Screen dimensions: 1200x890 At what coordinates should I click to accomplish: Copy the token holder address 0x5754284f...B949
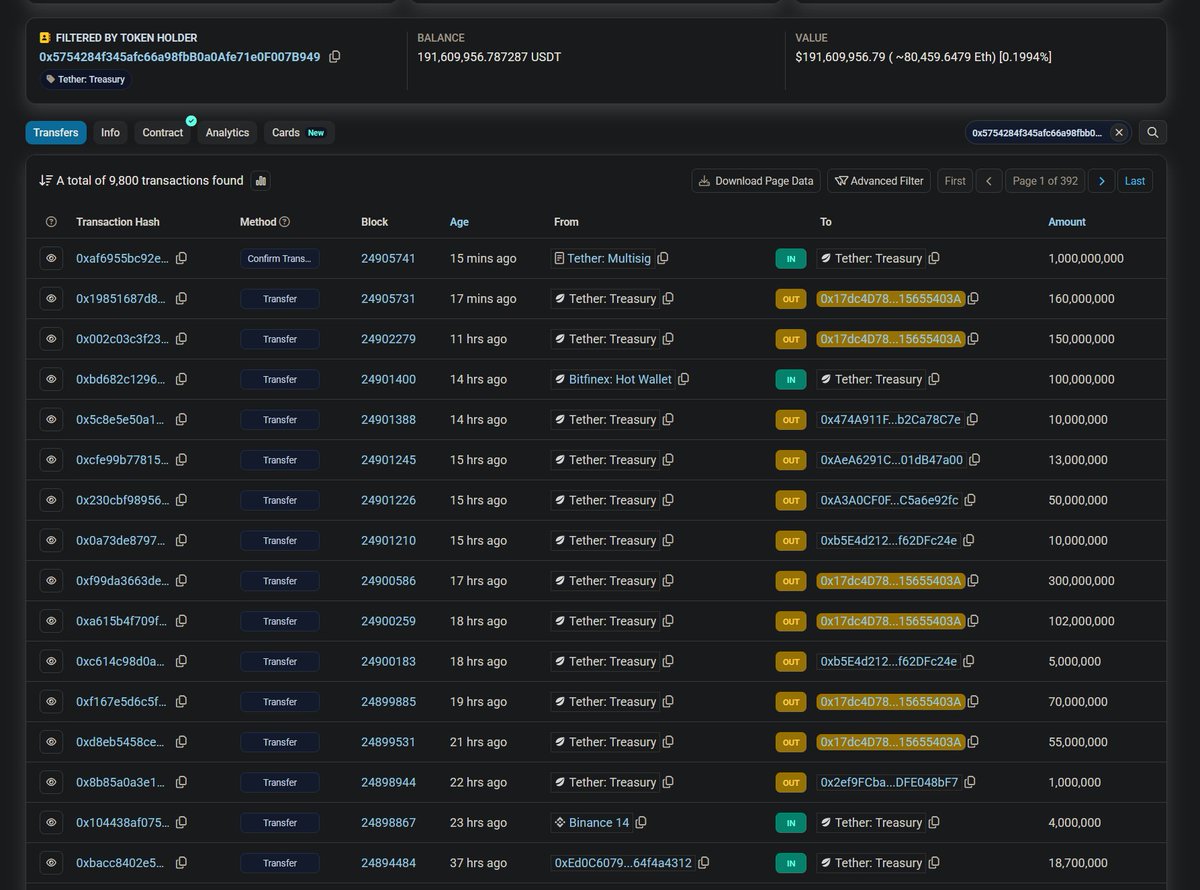(x=335, y=57)
